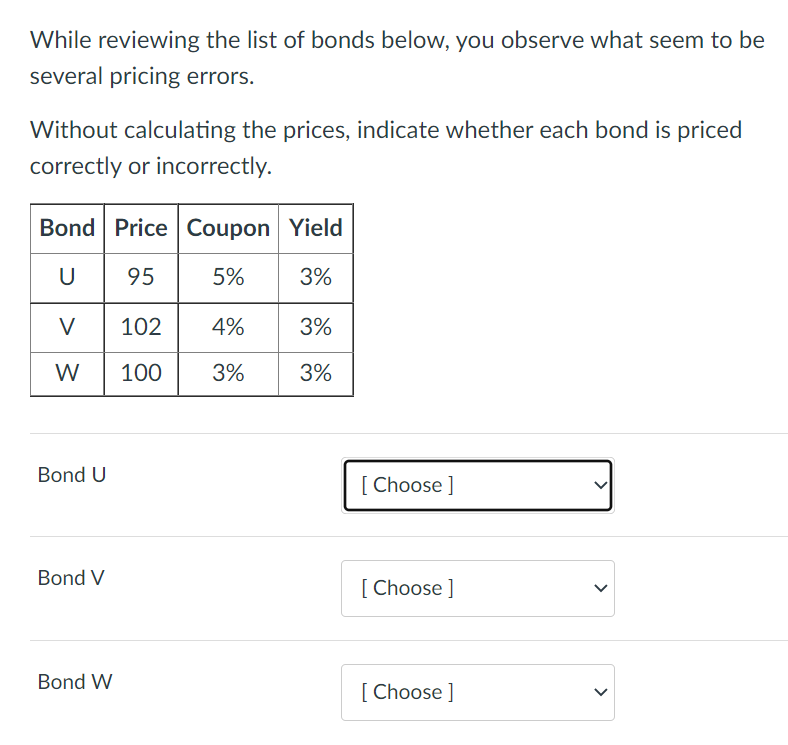Screen dimensions: 788x745
Task: Click the price cell showing 95
Action: pyautogui.click(x=141, y=277)
